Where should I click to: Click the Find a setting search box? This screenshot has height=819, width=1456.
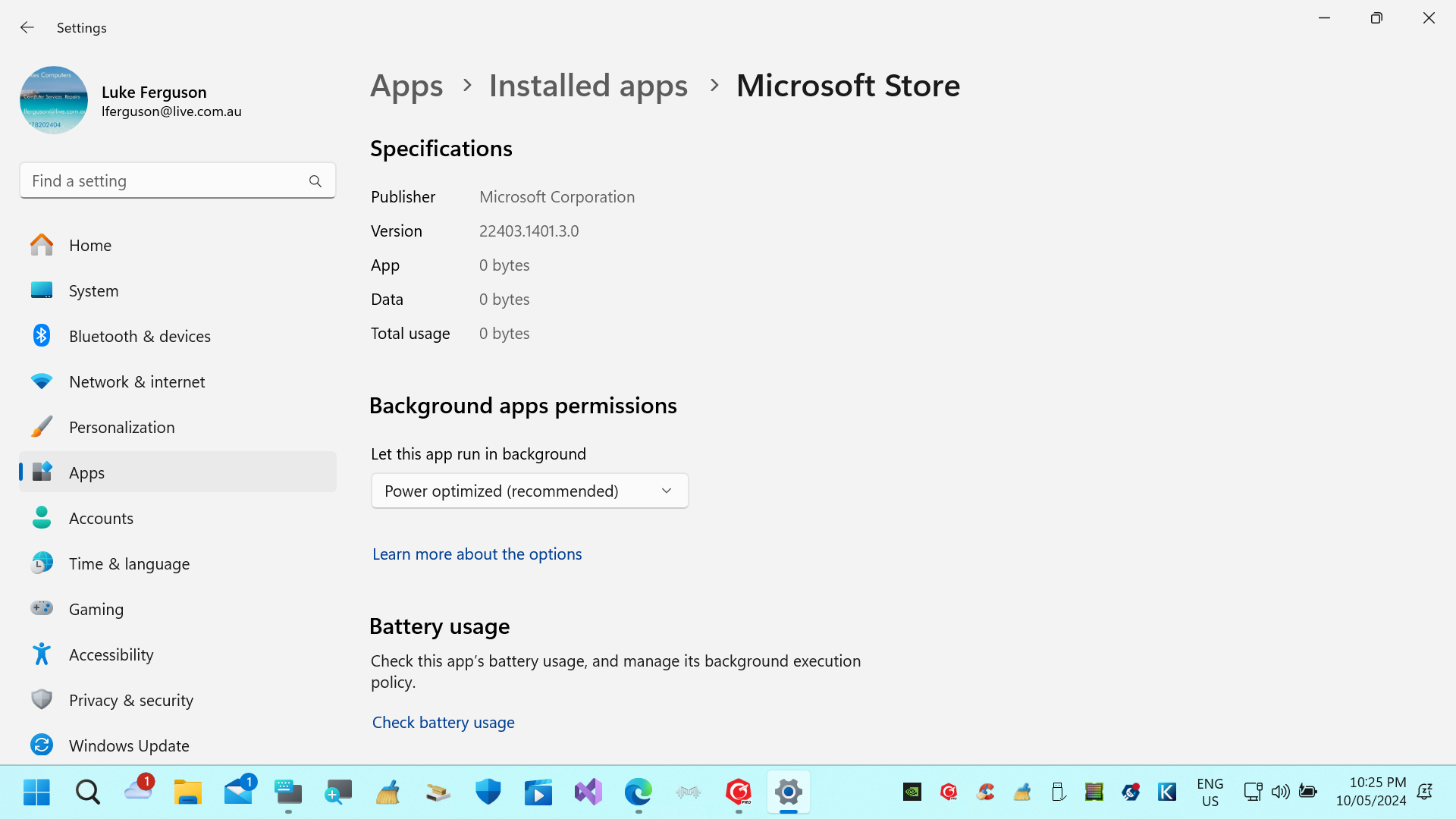tap(177, 180)
